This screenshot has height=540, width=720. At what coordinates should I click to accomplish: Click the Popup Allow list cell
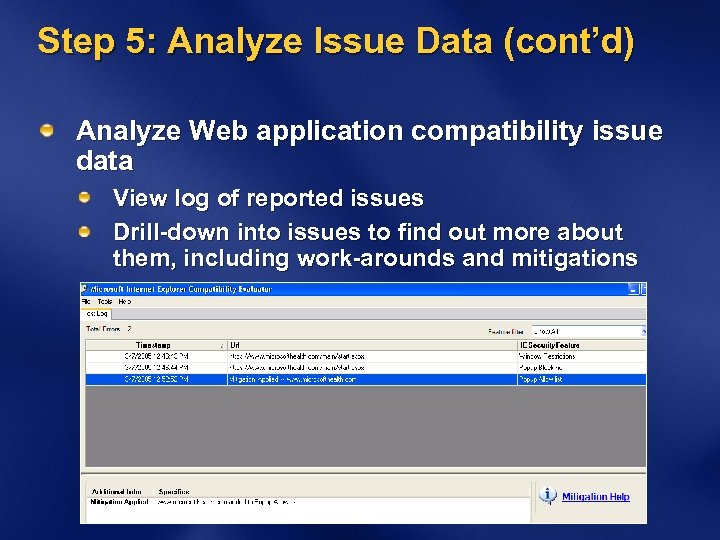coord(581,380)
